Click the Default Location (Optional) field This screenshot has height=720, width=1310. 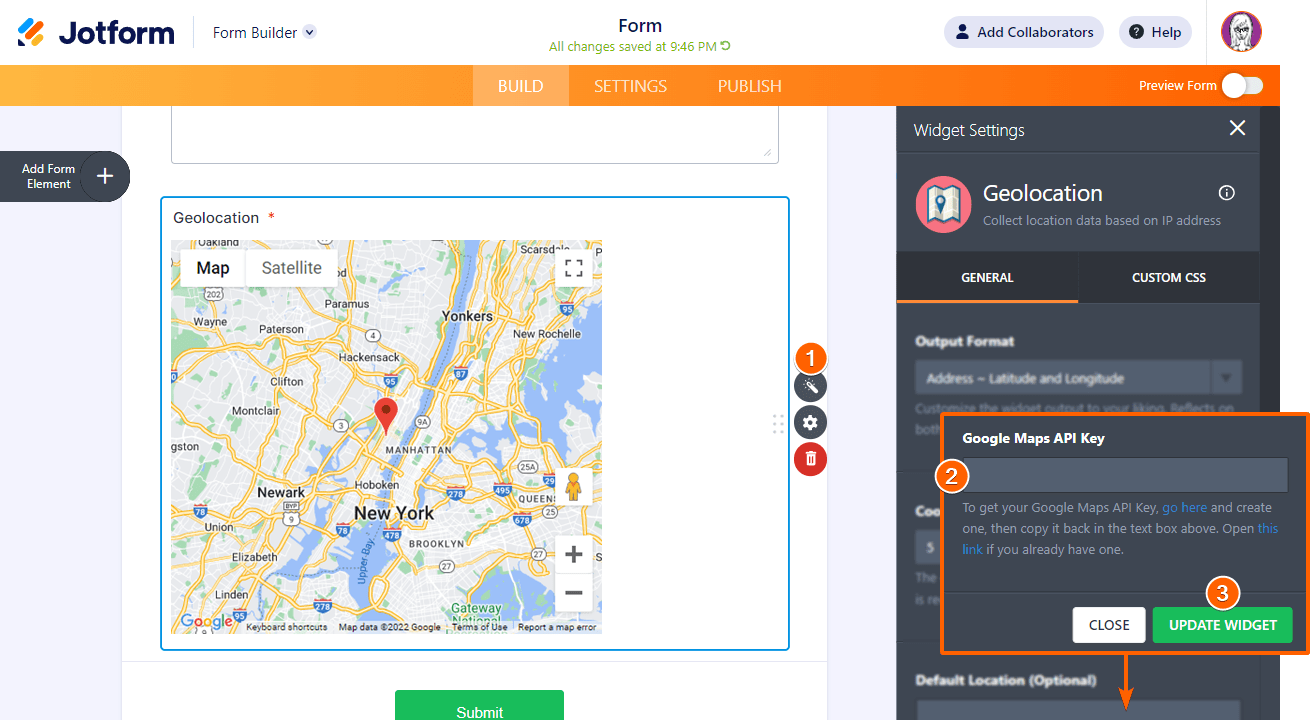point(1078,710)
